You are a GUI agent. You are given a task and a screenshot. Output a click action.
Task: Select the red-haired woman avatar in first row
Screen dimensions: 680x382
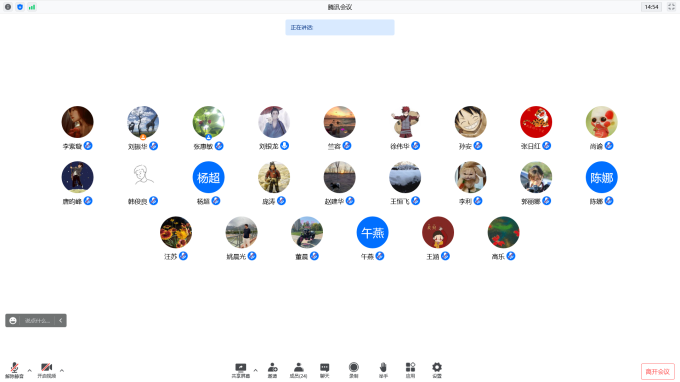(x=78, y=122)
